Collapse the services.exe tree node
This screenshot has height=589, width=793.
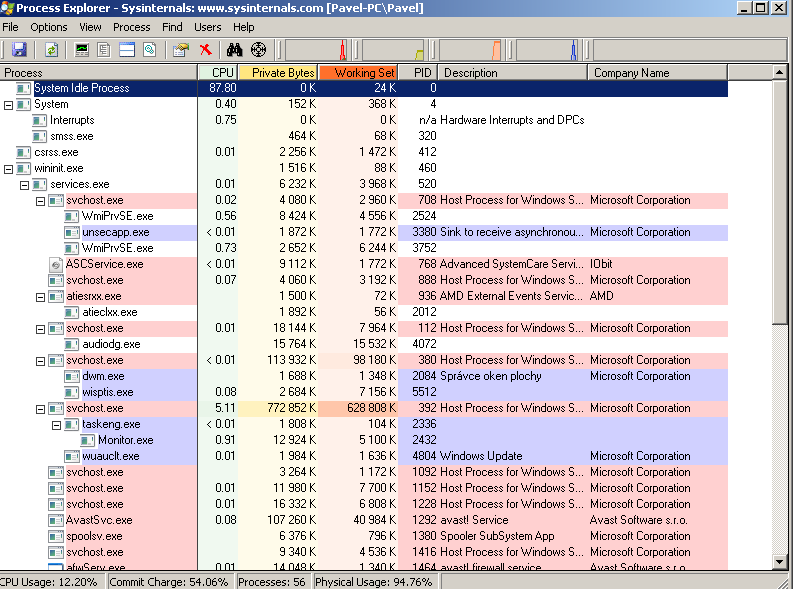[x=25, y=184]
